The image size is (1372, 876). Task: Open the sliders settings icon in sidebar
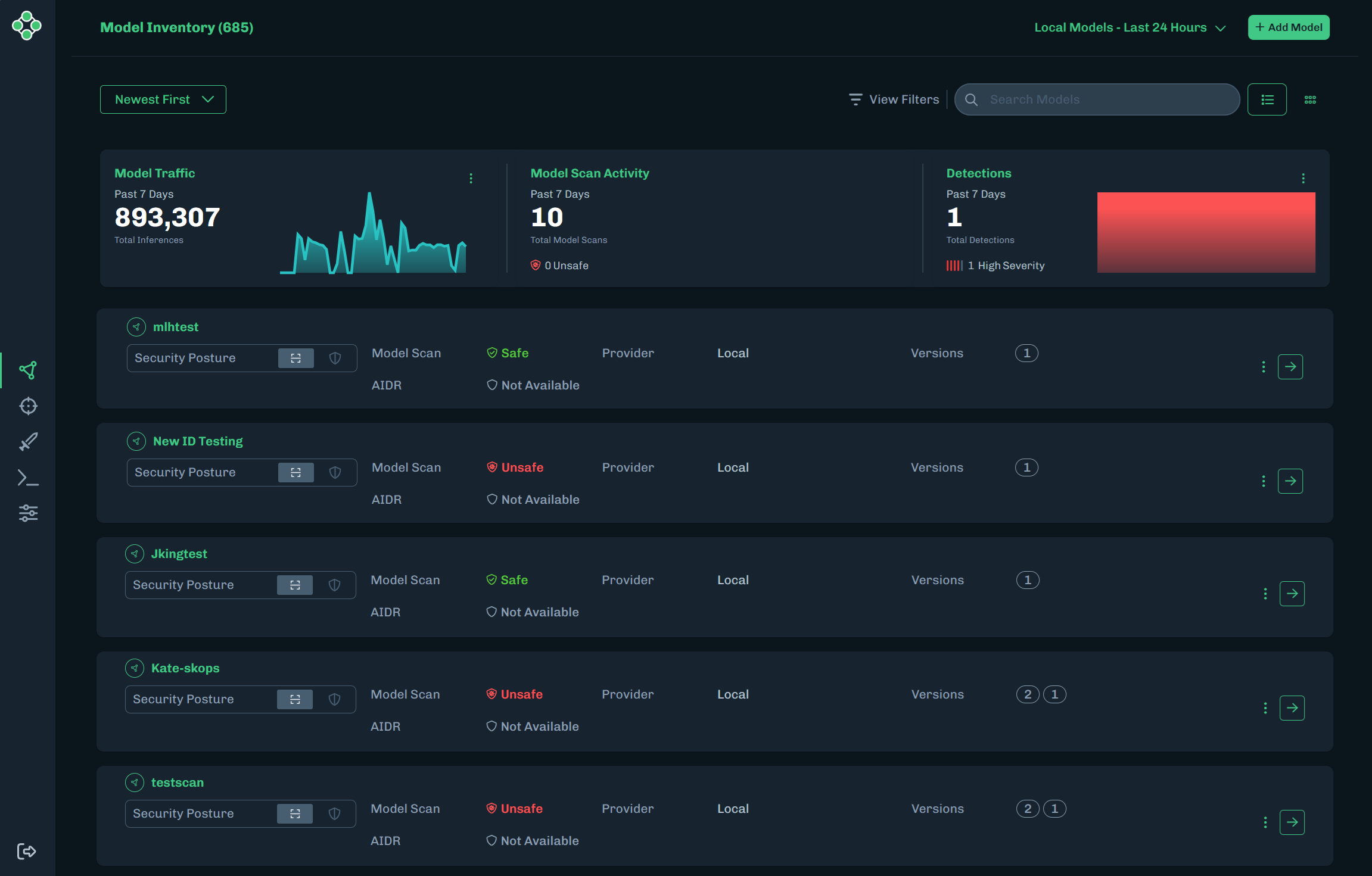(x=28, y=513)
